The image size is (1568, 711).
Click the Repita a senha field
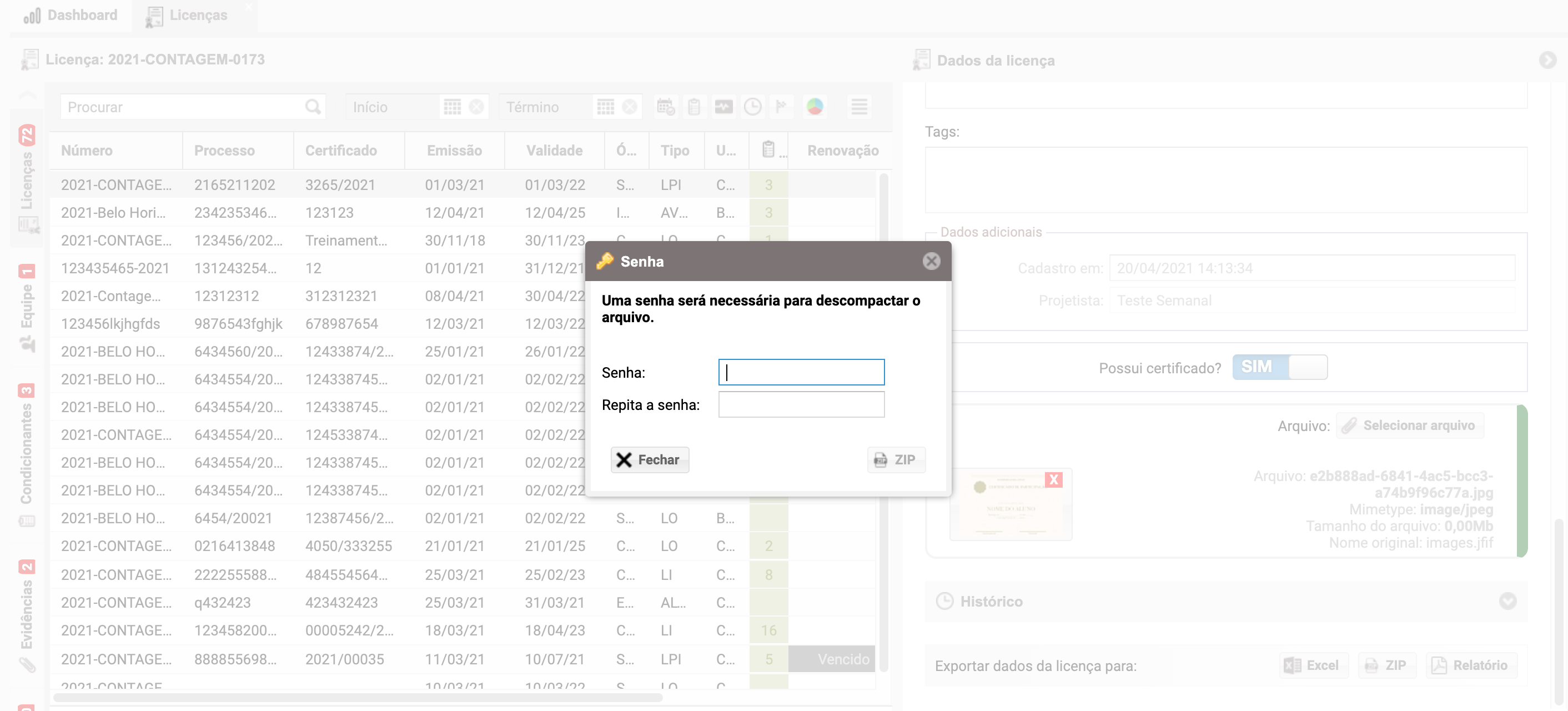[x=801, y=404]
